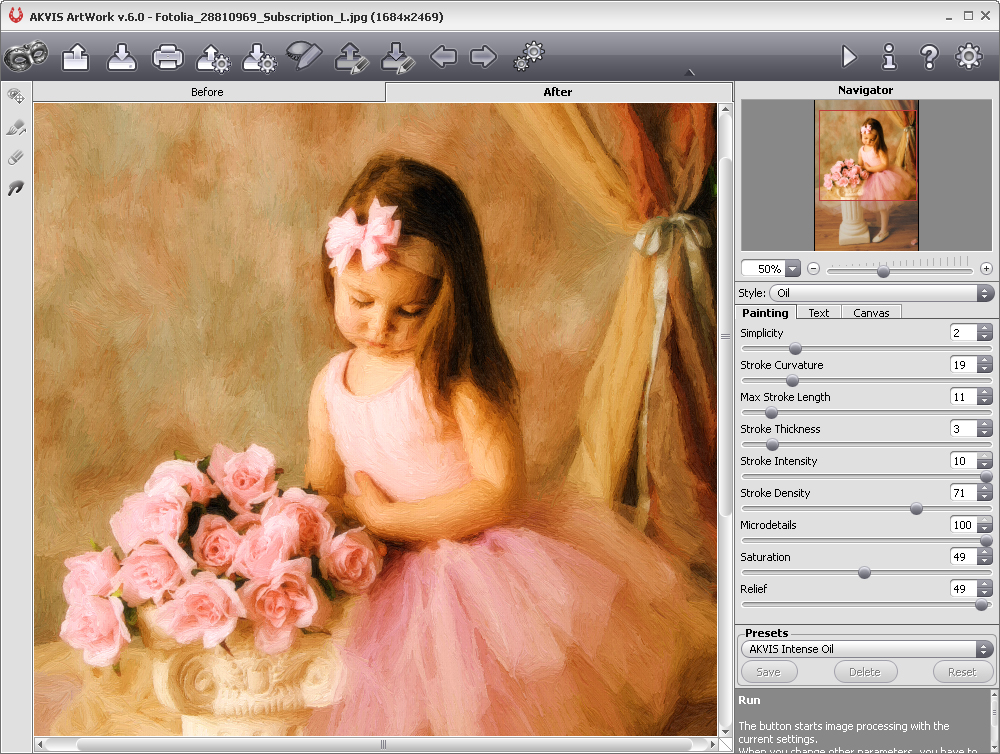Click the Stroke Density slider handle
This screenshot has width=1000, height=754.
916,509
